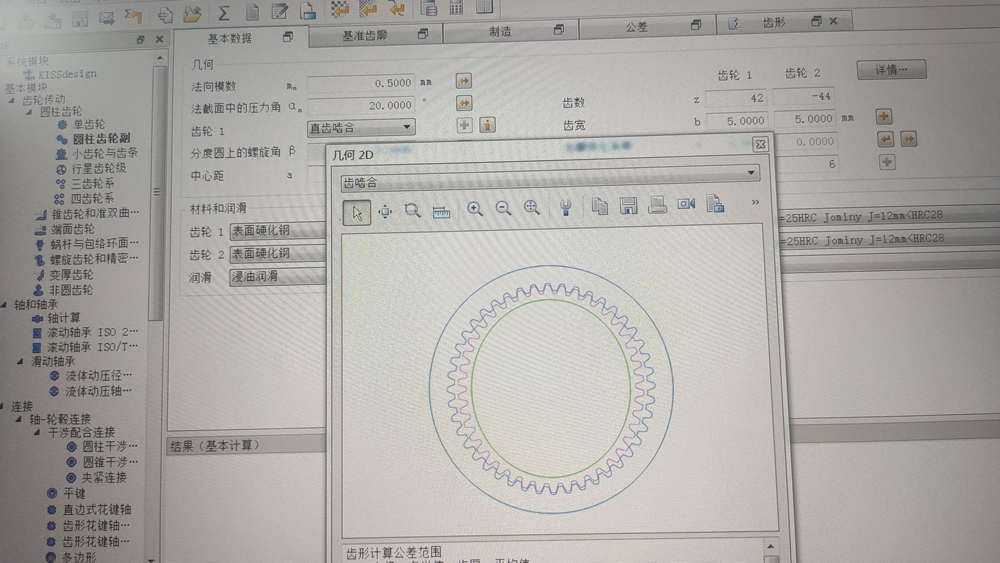Click the 法向模数 0.5000 input field
This screenshot has height=563, width=1000.
361,83
